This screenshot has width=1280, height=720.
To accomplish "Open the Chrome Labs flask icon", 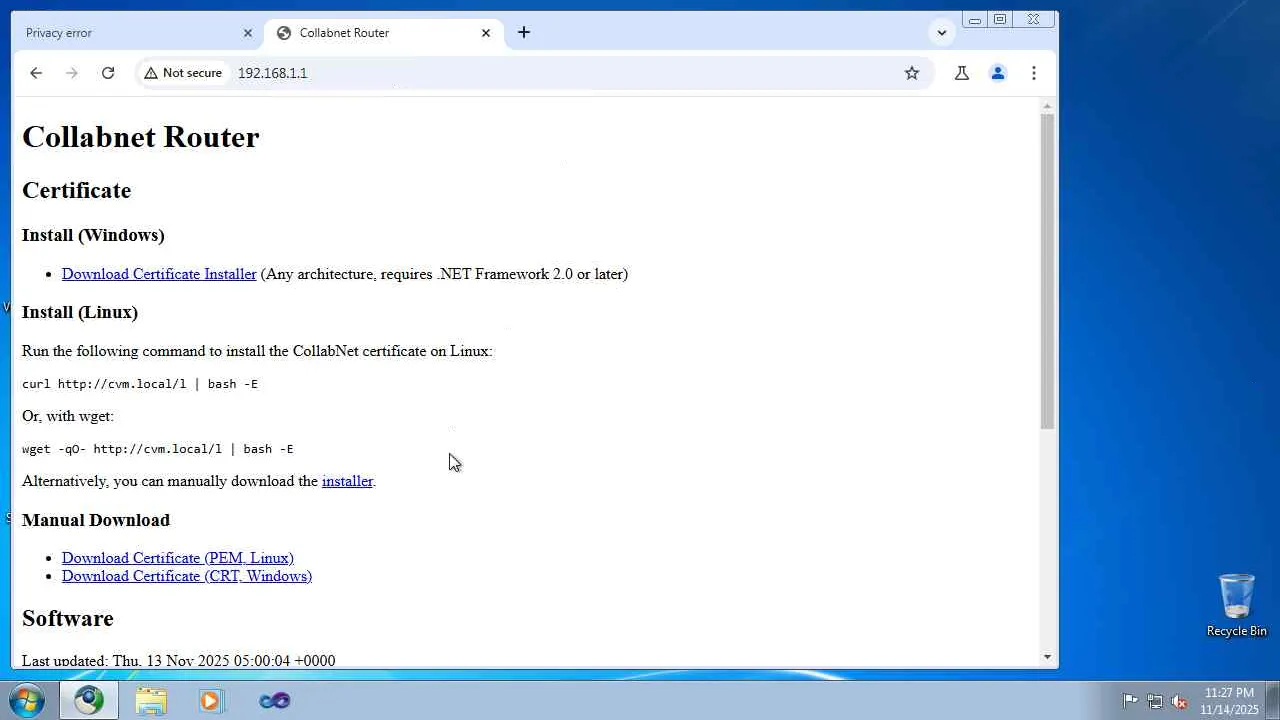I will click(x=962, y=73).
